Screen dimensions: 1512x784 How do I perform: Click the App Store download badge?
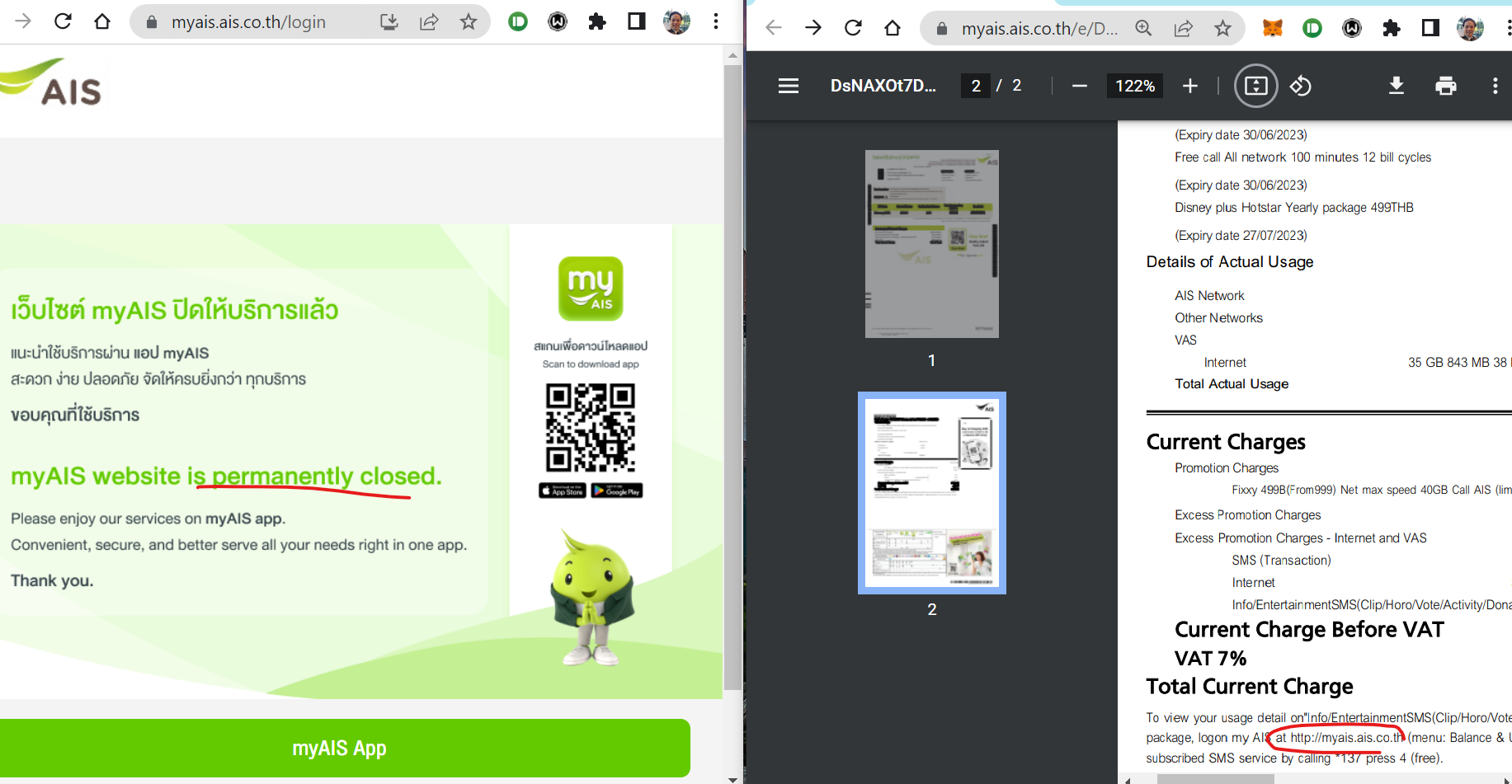click(x=563, y=491)
